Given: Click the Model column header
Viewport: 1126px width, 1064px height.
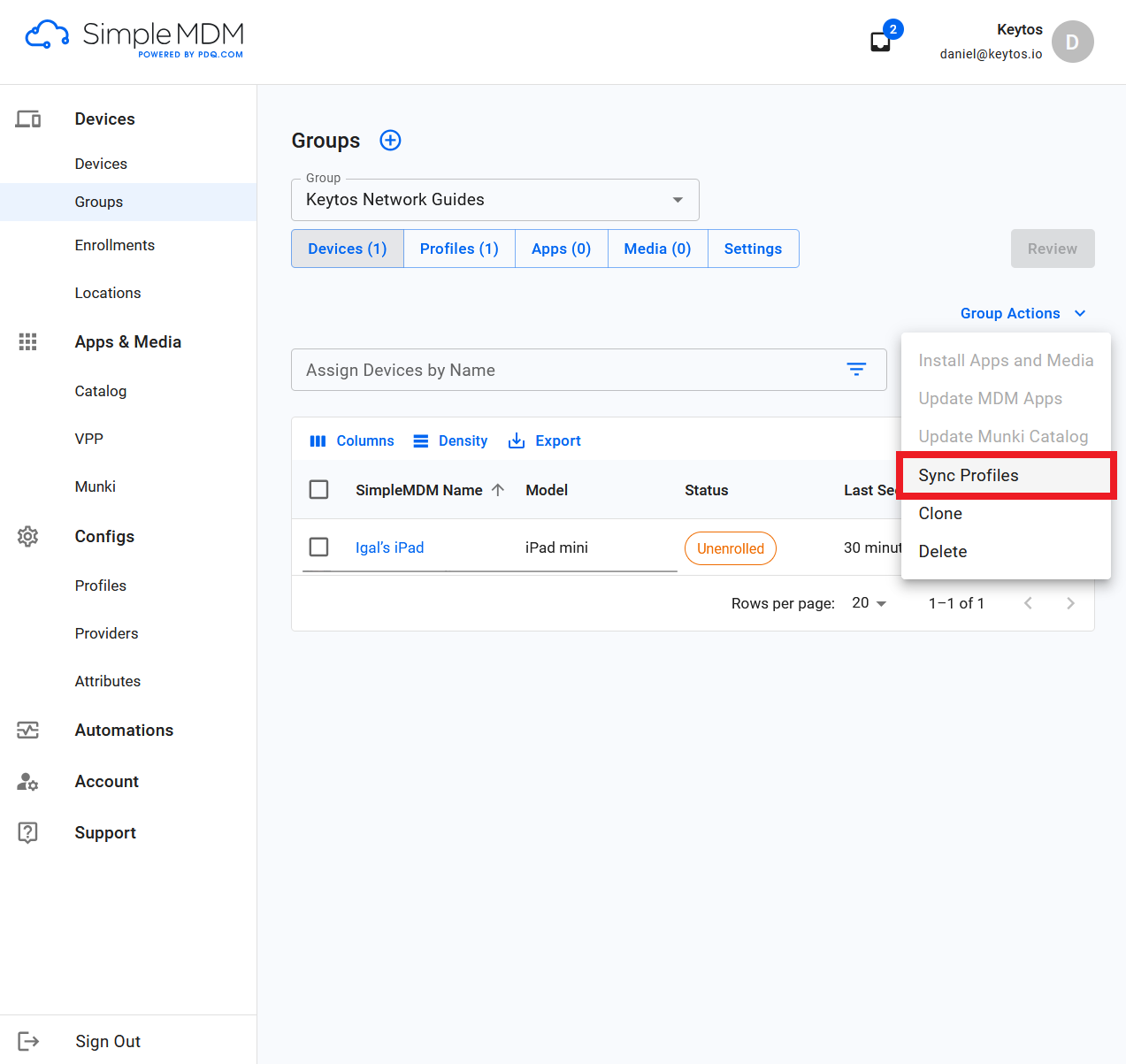Looking at the screenshot, I should tap(547, 490).
